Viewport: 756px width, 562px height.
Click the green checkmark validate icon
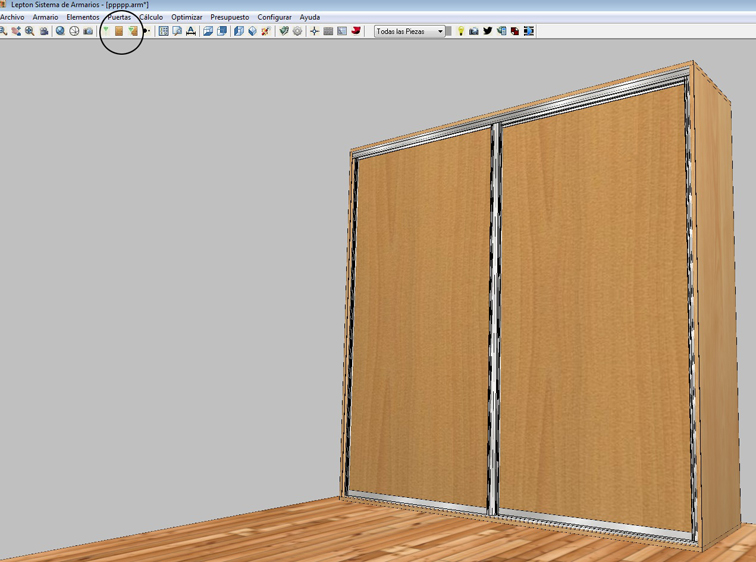284,31
